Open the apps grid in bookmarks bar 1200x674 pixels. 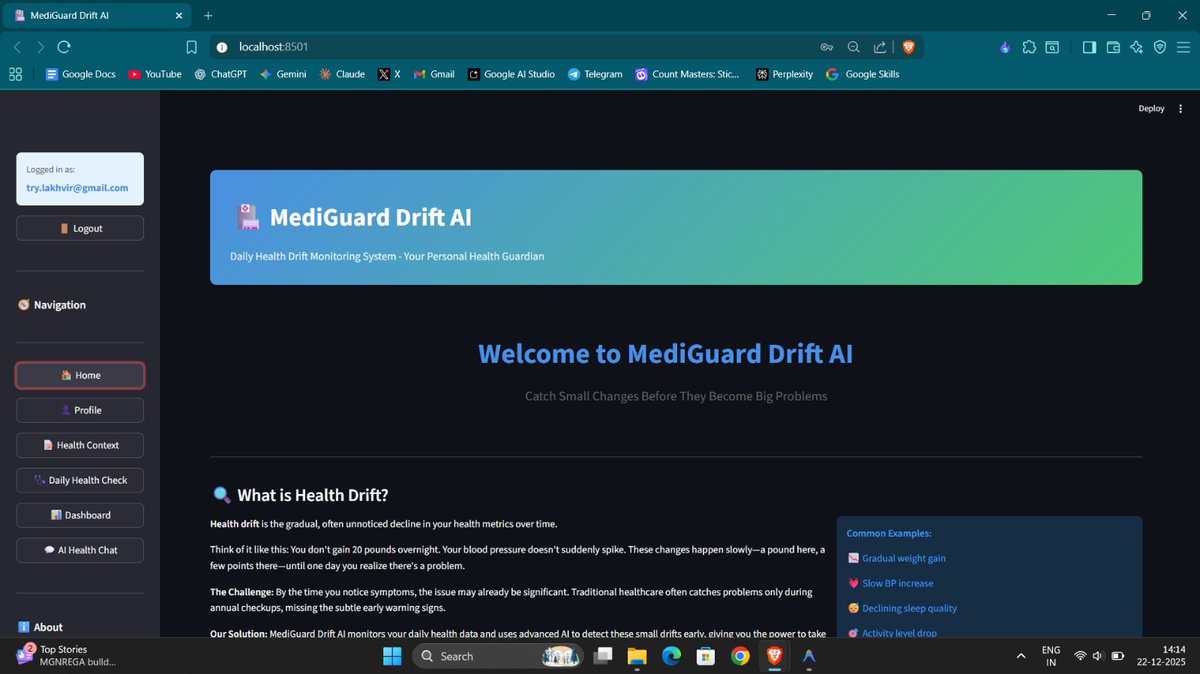(x=15, y=74)
